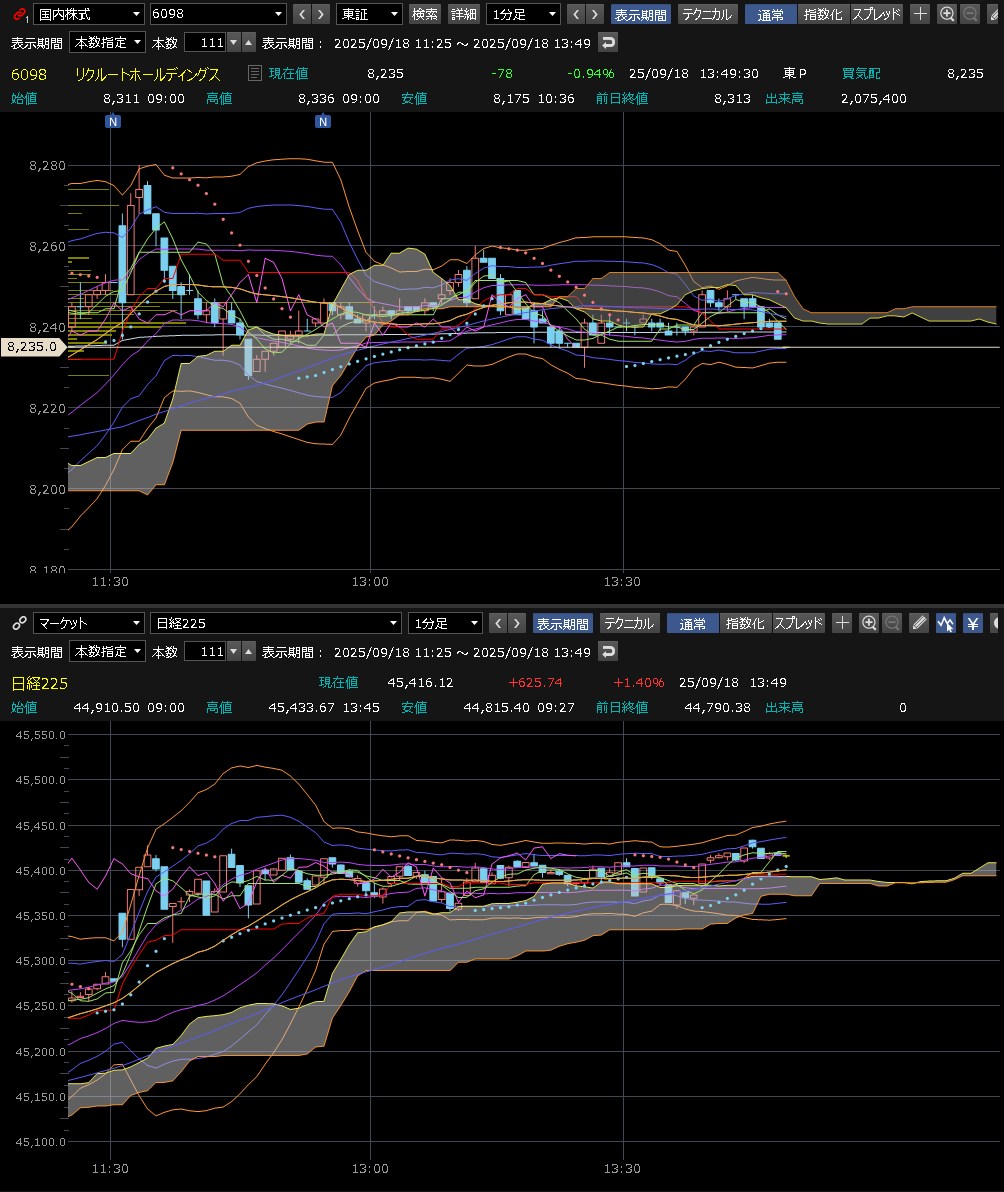The height and width of the screenshot is (1192, 1004).
Task: Toggle テクニカル in Nikkei toolbar
Action: pyautogui.click(x=629, y=623)
